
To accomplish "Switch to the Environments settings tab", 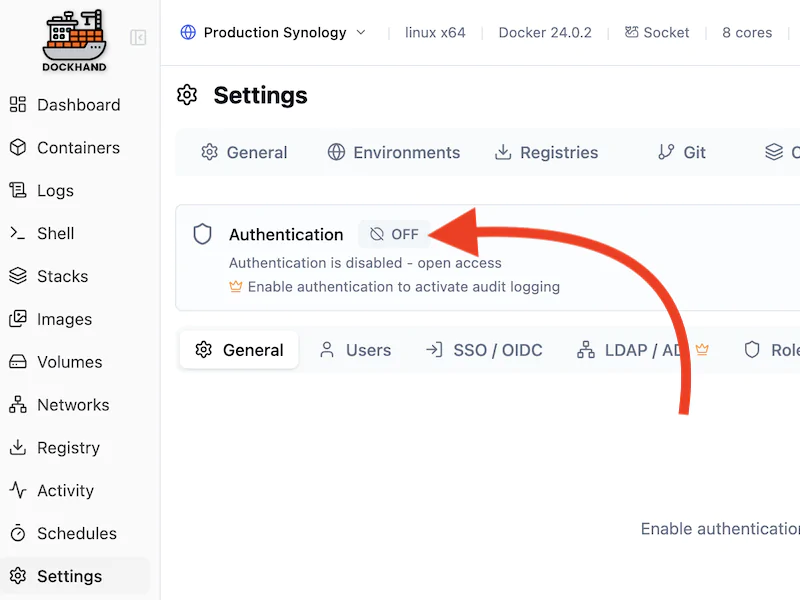I will [394, 152].
